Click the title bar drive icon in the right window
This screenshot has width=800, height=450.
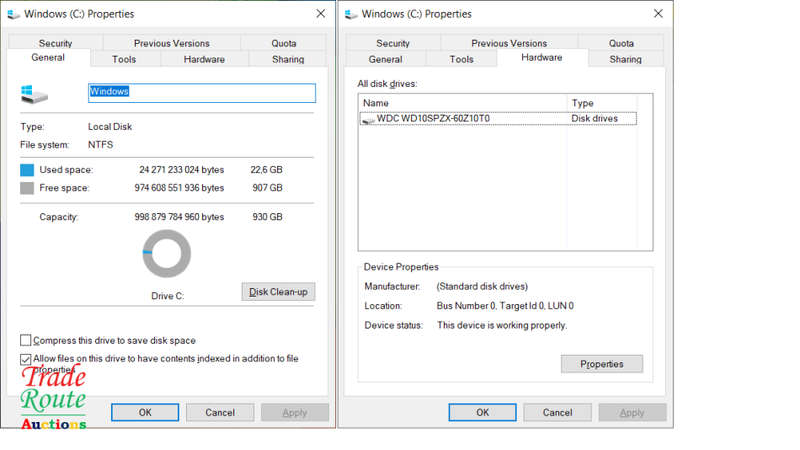351,14
